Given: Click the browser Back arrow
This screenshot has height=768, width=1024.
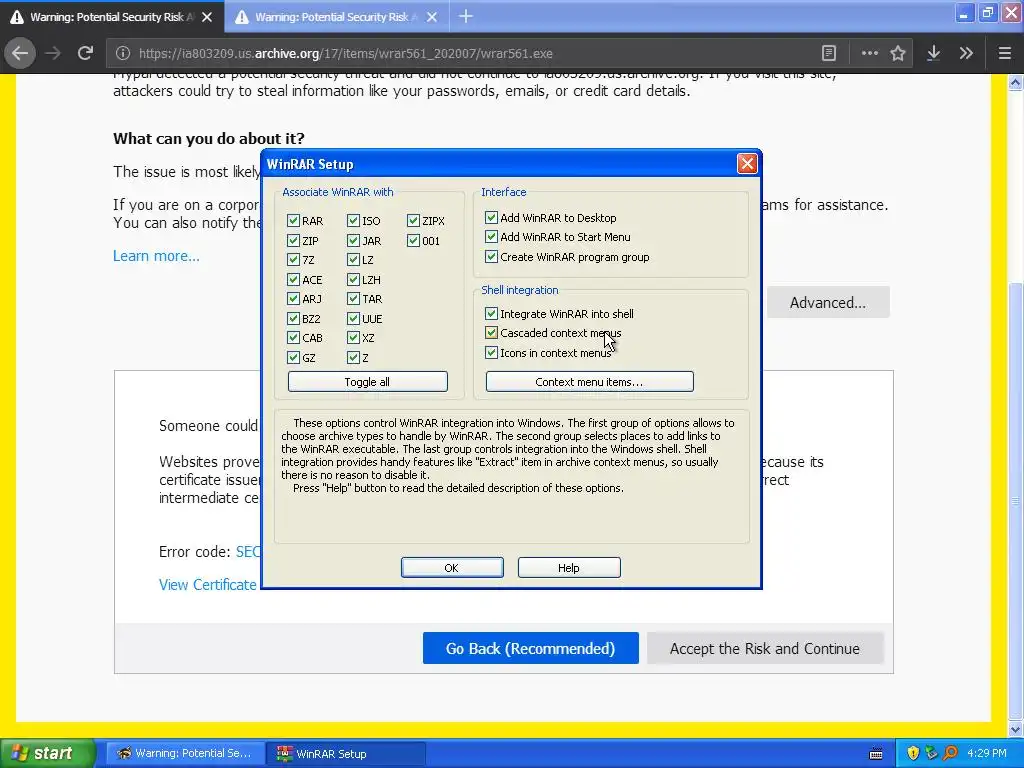Looking at the screenshot, I should point(20,54).
